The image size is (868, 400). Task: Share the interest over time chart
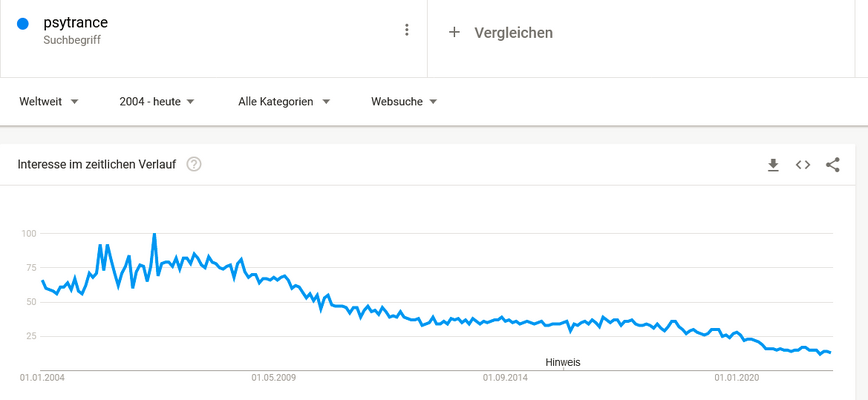833,165
